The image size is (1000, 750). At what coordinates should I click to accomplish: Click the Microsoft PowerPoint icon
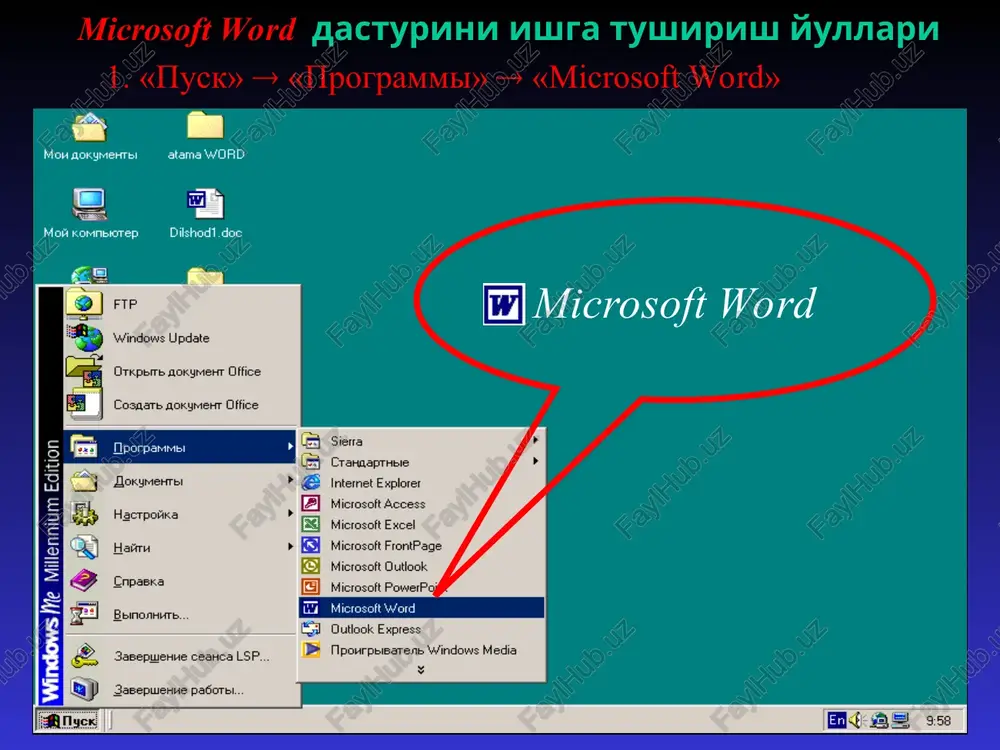point(311,587)
